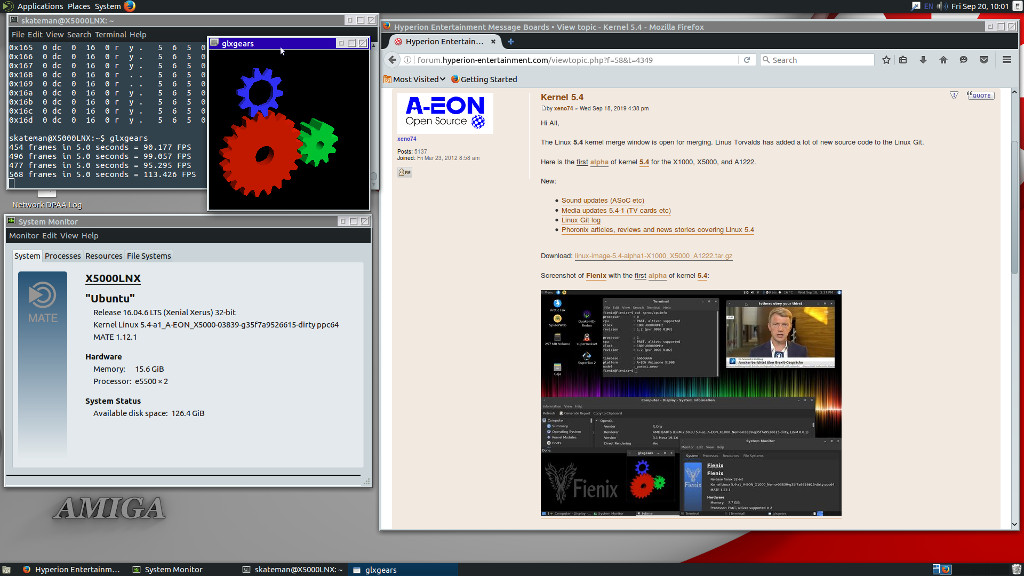1024x576 pixels.
Task: Click the PM icon under xeno74's profile
Action: click(404, 172)
